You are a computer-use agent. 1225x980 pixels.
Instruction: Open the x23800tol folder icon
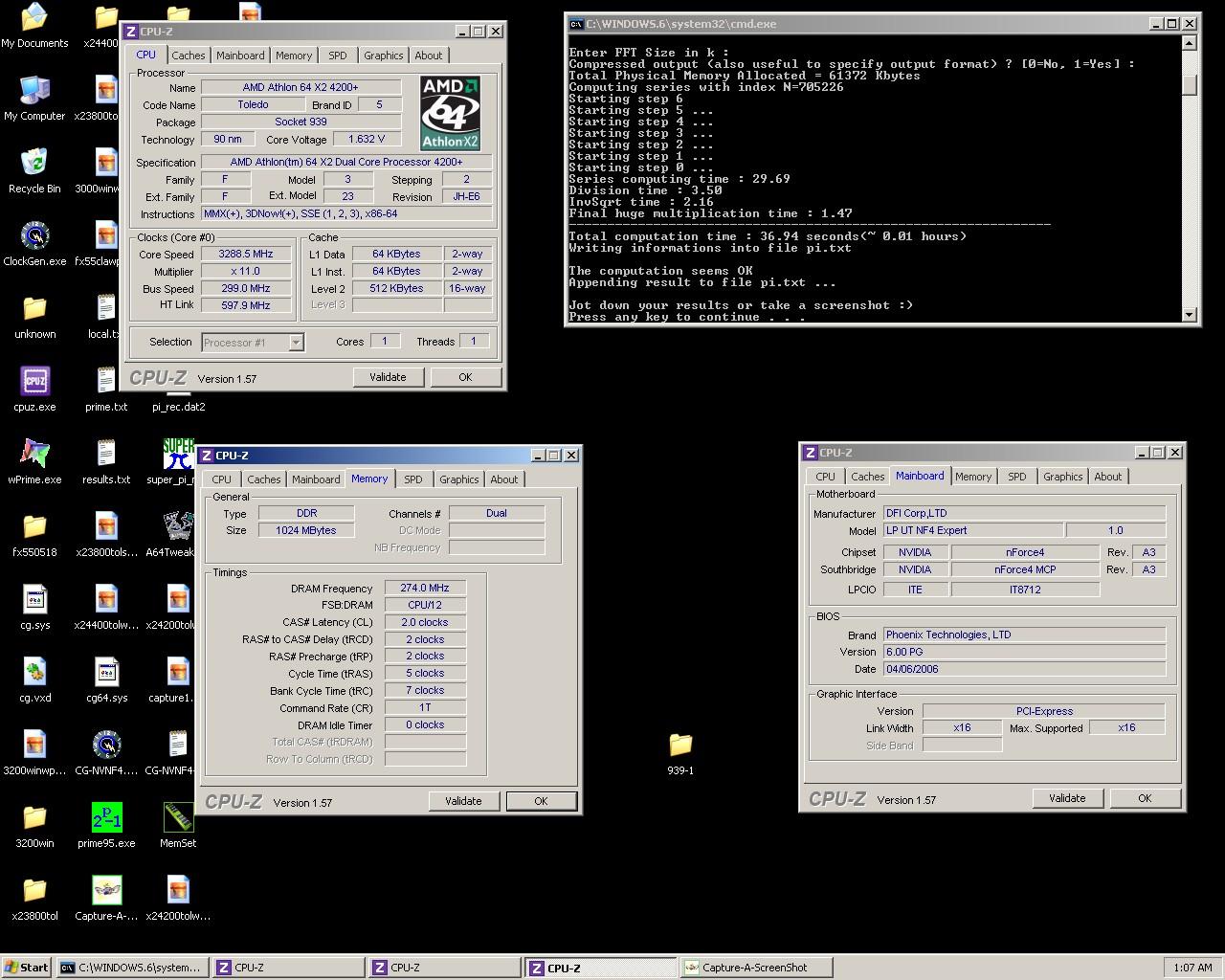(34, 899)
